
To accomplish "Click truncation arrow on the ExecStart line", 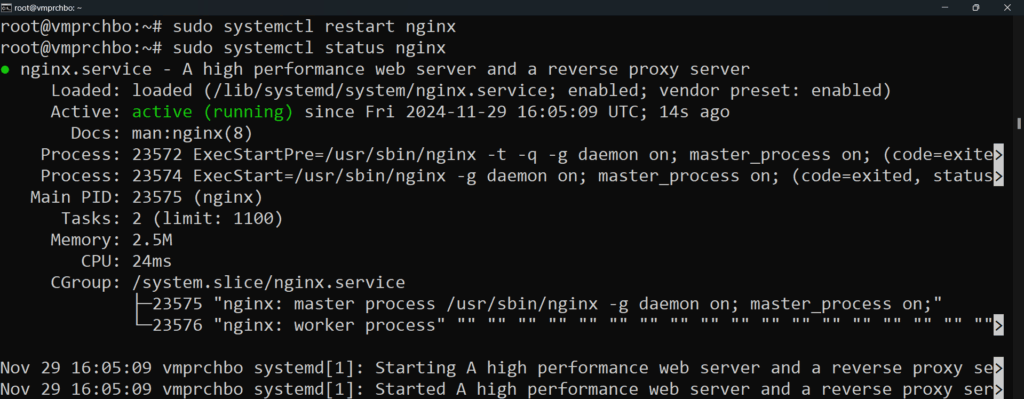I will click(x=998, y=176).
